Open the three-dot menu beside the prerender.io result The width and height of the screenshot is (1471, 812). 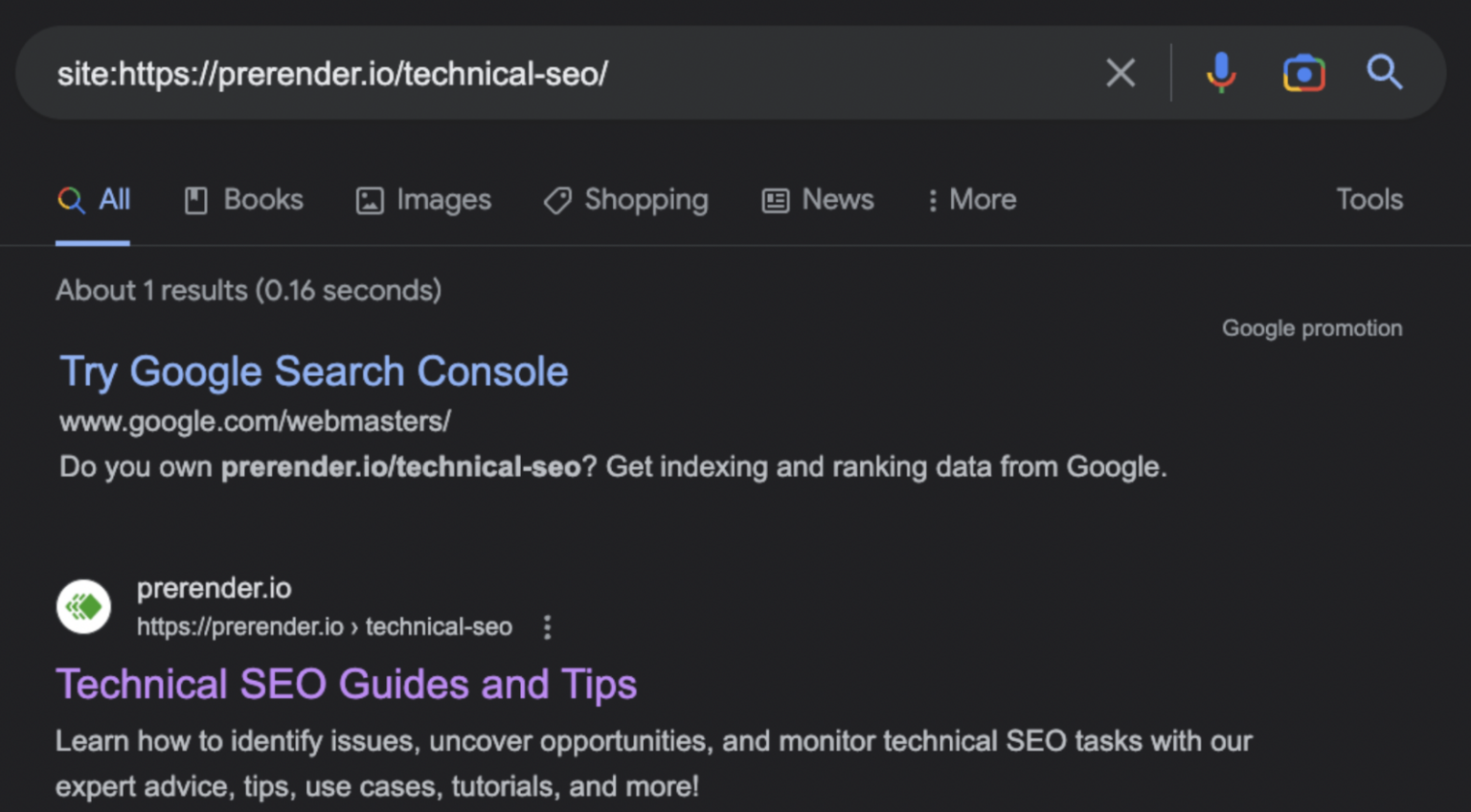546,626
